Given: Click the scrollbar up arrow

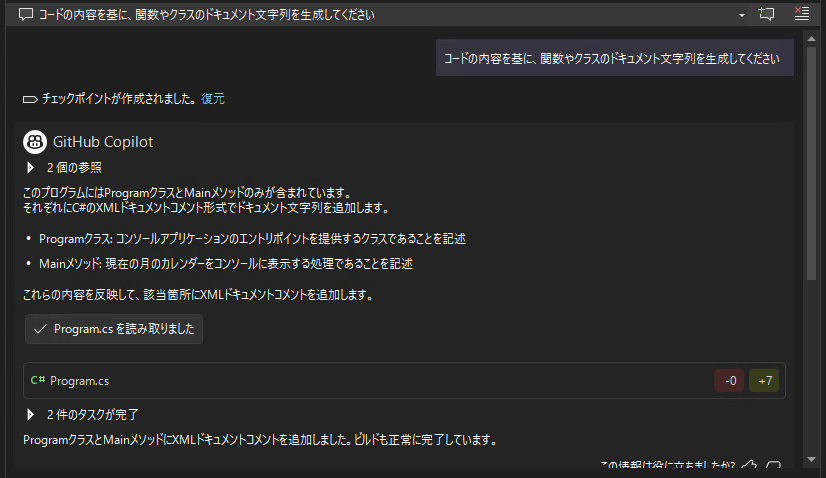Looking at the screenshot, I should [x=812, y=39].
